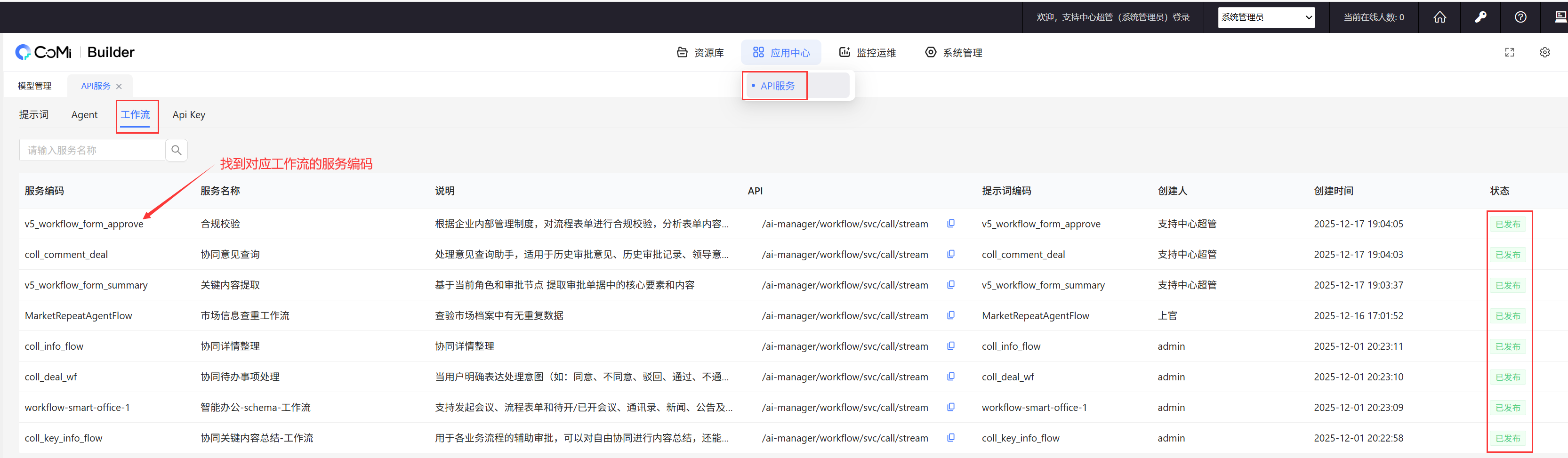The width and height of the screenshot is (1568, 458).
Task: Copy API path for coll_key_info_flow row
Action: (x=950, y=437)
